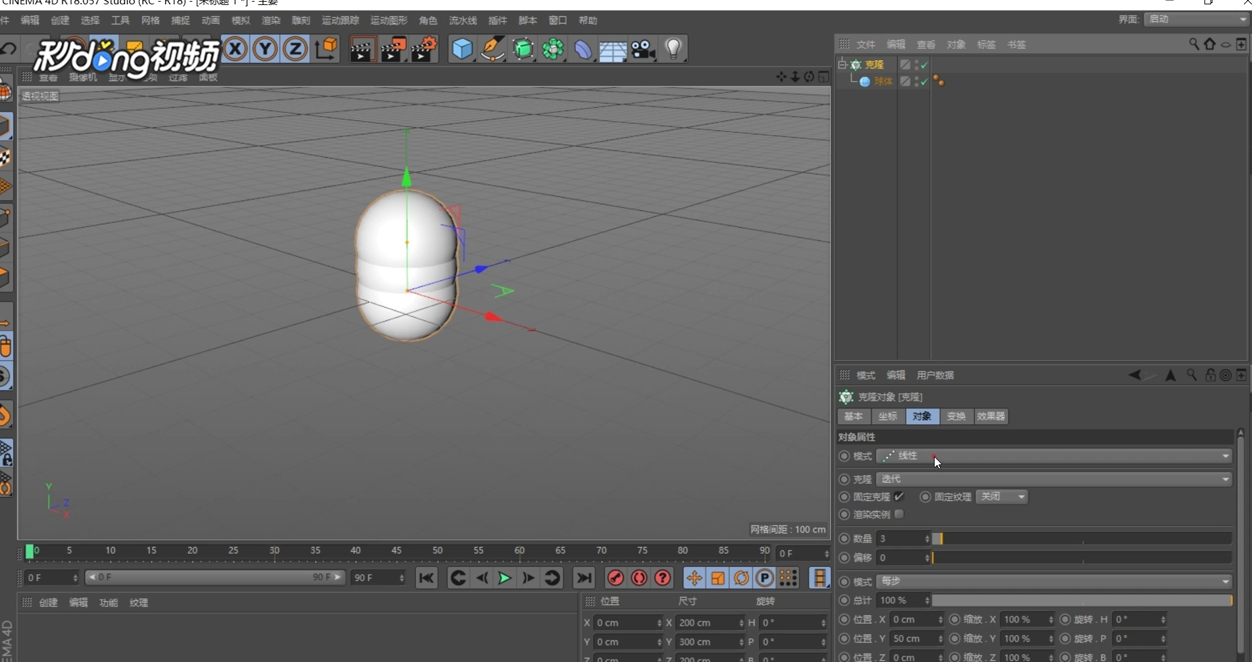Viewport: 1252px width, 662px height.
Task: Open the blue deformer icon
Action: [x=583, y=49]
